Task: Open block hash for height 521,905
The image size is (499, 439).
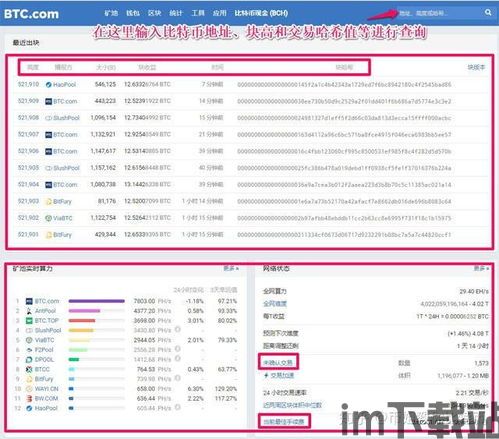Action: 344,168
